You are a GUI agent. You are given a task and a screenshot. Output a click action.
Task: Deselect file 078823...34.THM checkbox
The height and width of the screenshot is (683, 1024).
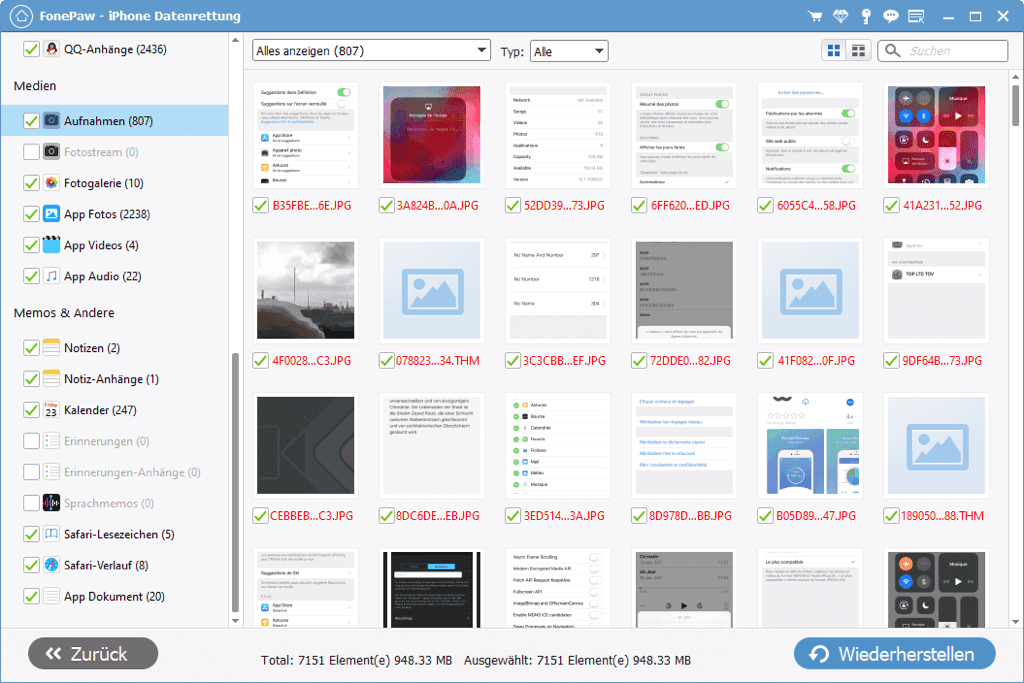pyautogui.click(x=387, y=360)
